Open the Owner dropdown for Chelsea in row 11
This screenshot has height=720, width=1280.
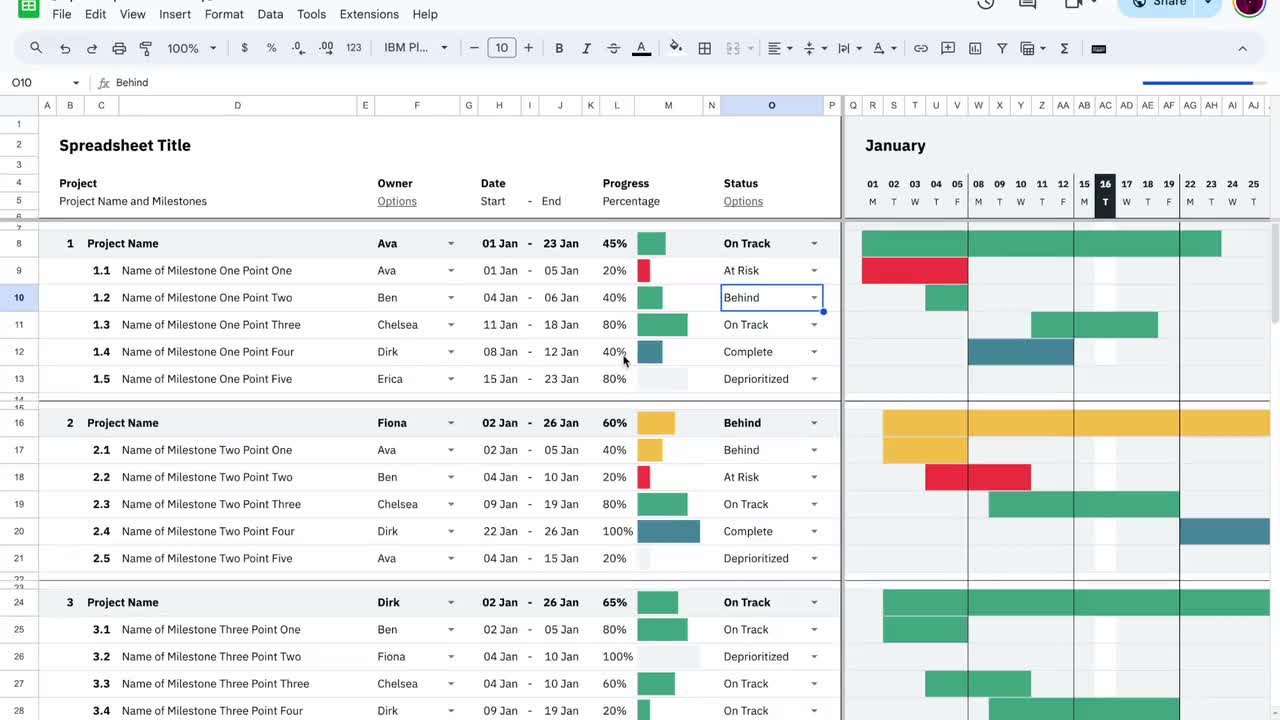pos(450,324)
